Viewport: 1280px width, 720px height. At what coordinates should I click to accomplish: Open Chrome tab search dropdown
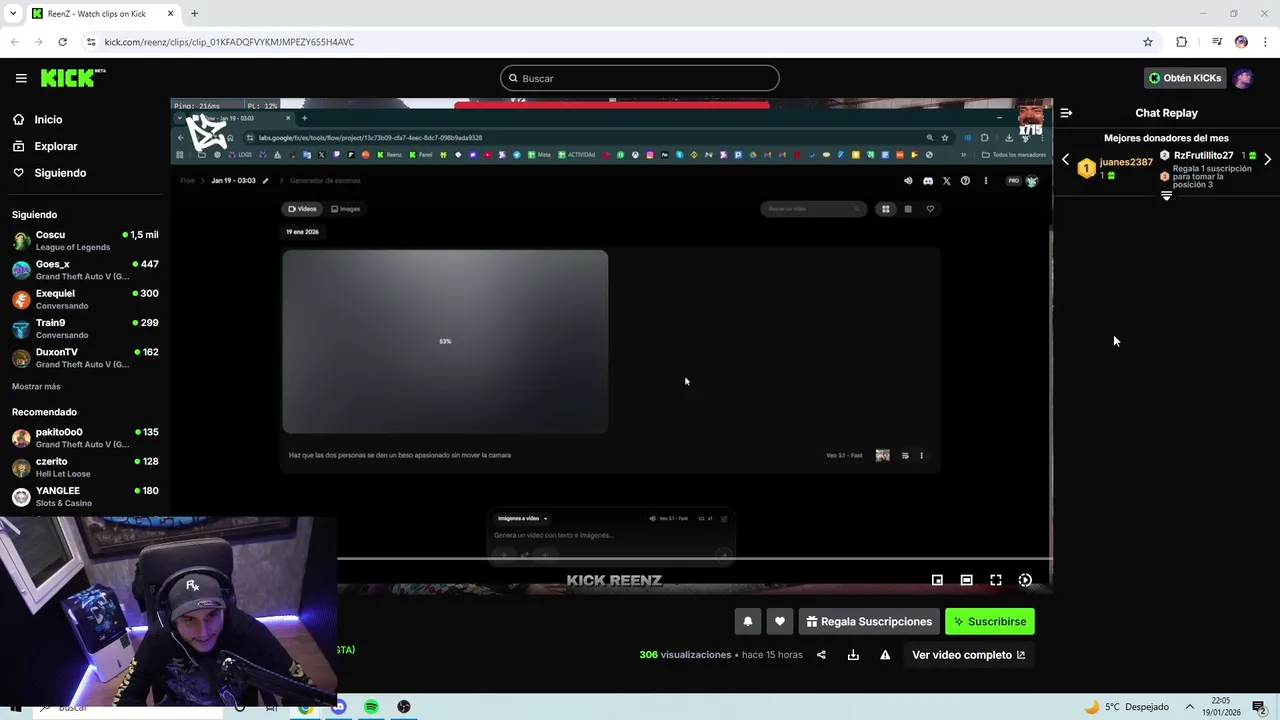point(12,14)
